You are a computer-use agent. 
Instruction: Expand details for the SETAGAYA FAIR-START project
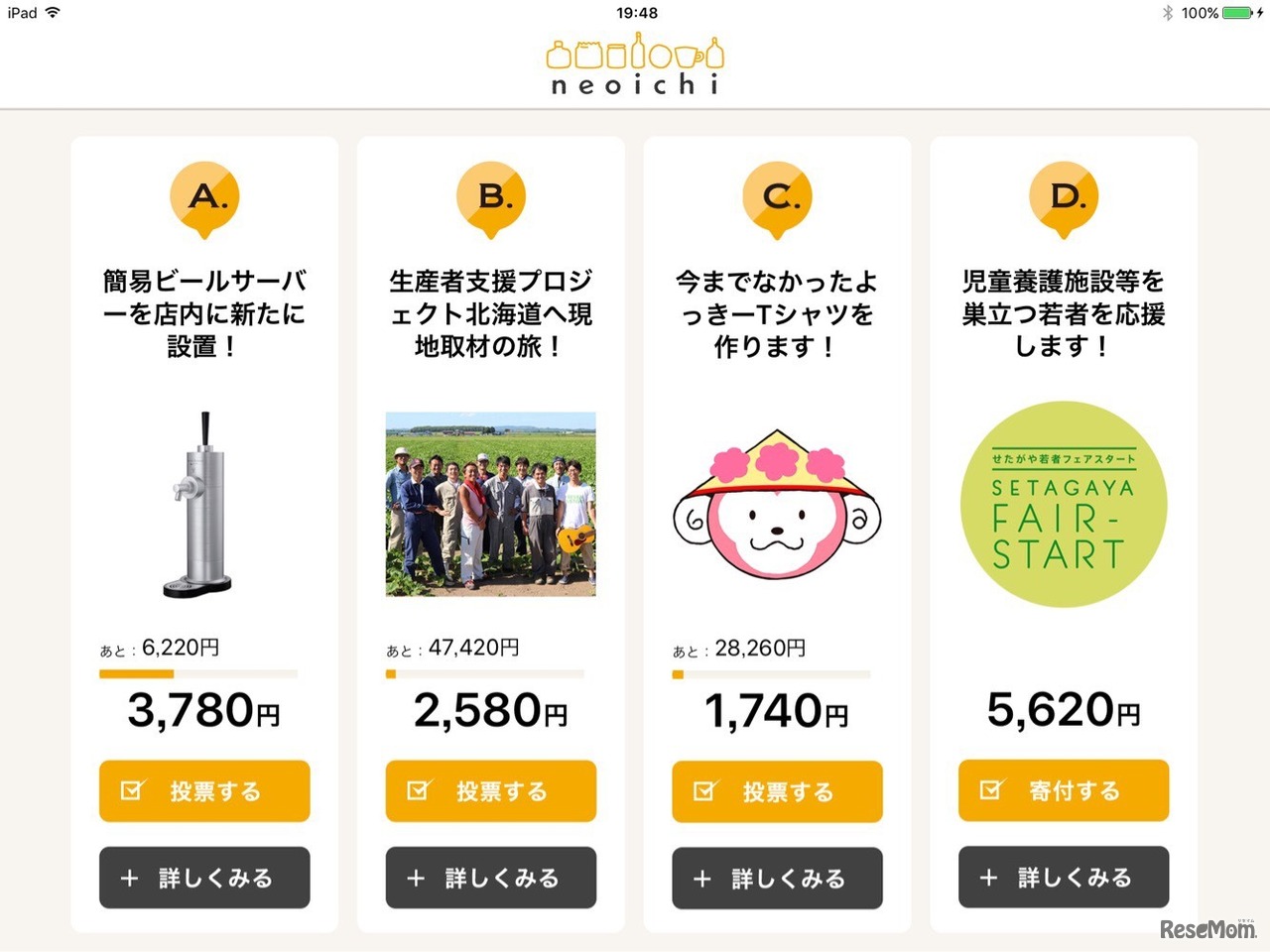point(1063,878)
